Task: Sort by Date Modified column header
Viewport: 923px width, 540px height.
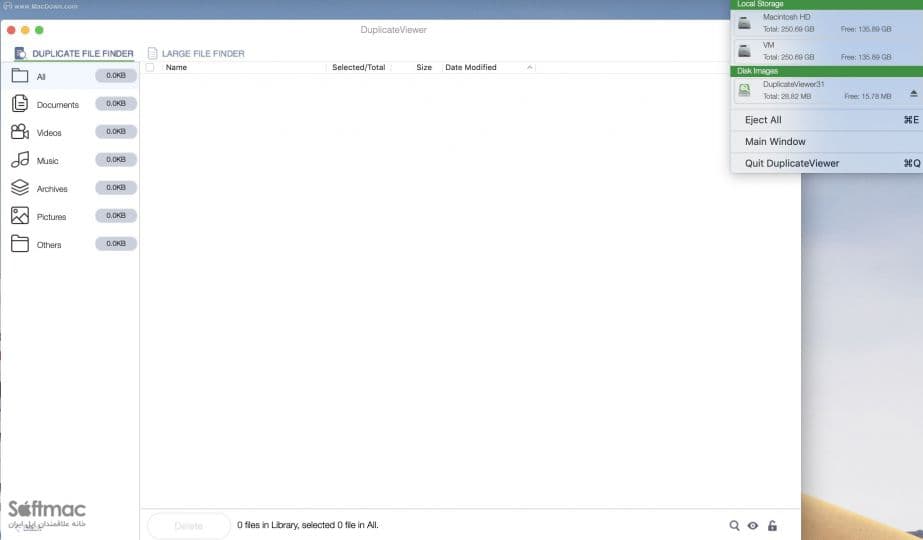Action: pos(471,67)
